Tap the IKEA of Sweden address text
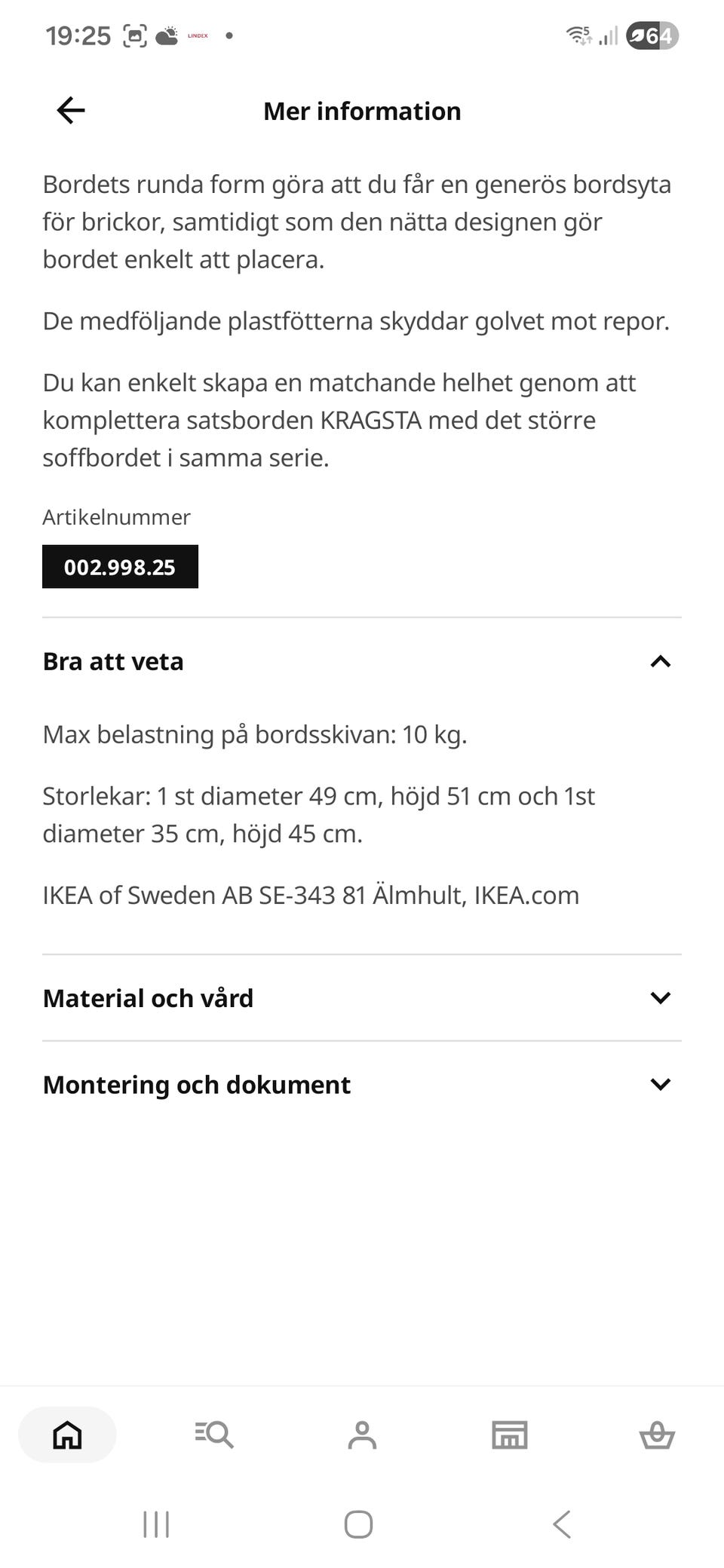 311,896
